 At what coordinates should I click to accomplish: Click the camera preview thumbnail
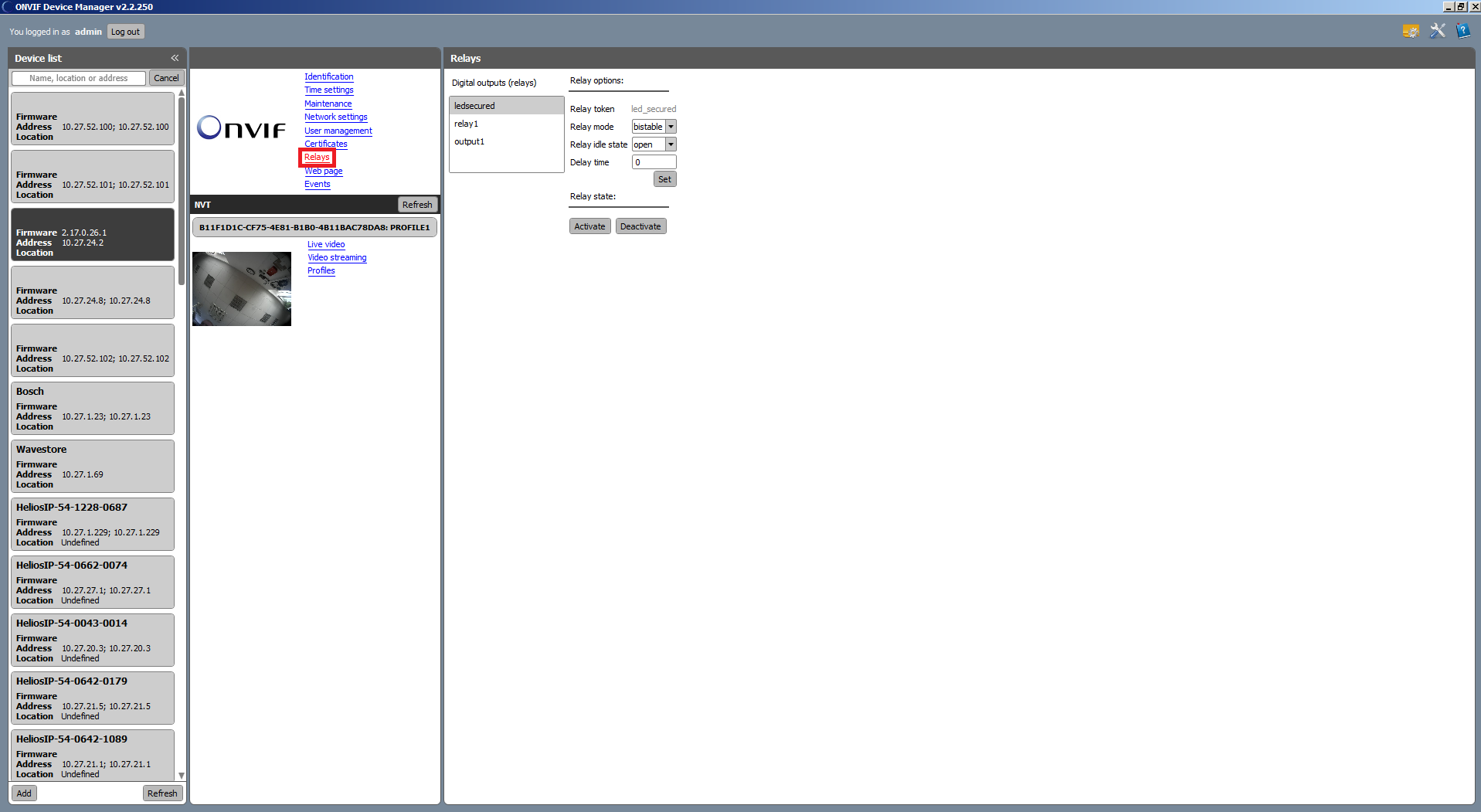coord(242,289)
